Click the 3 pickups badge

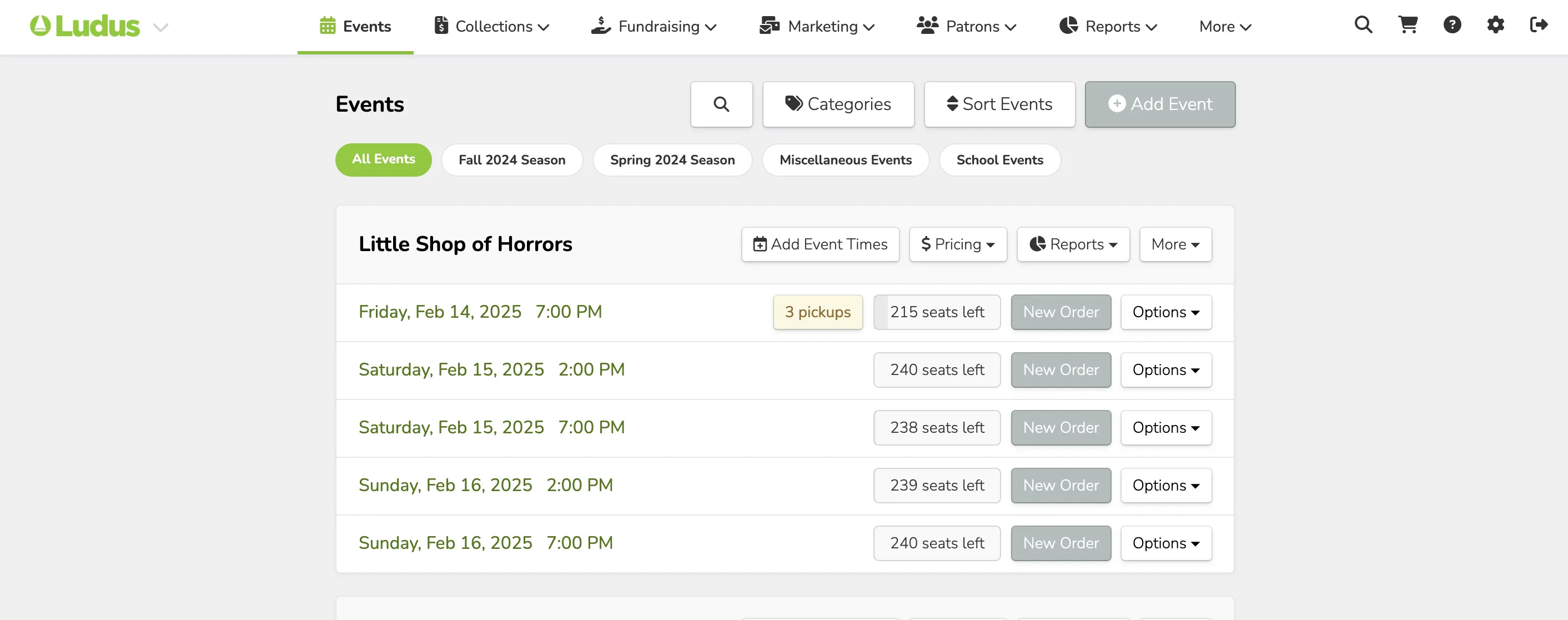pyautogui.click(x=817, y=312)
